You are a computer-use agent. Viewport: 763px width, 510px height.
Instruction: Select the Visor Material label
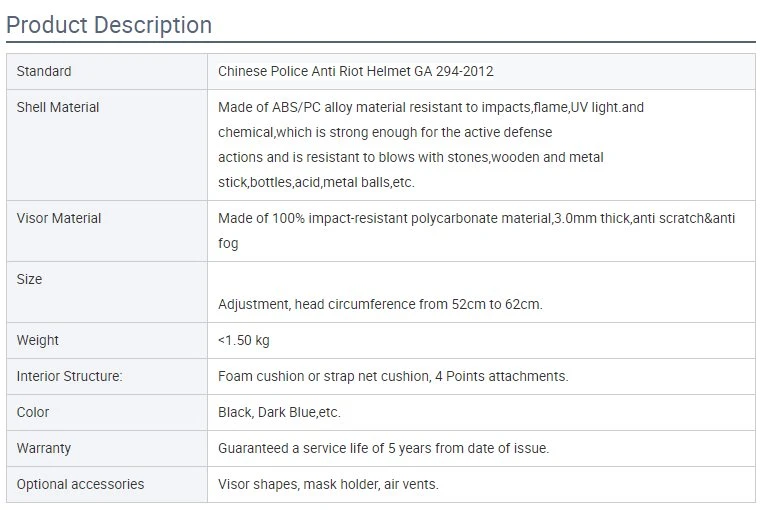tap(58, 218)
